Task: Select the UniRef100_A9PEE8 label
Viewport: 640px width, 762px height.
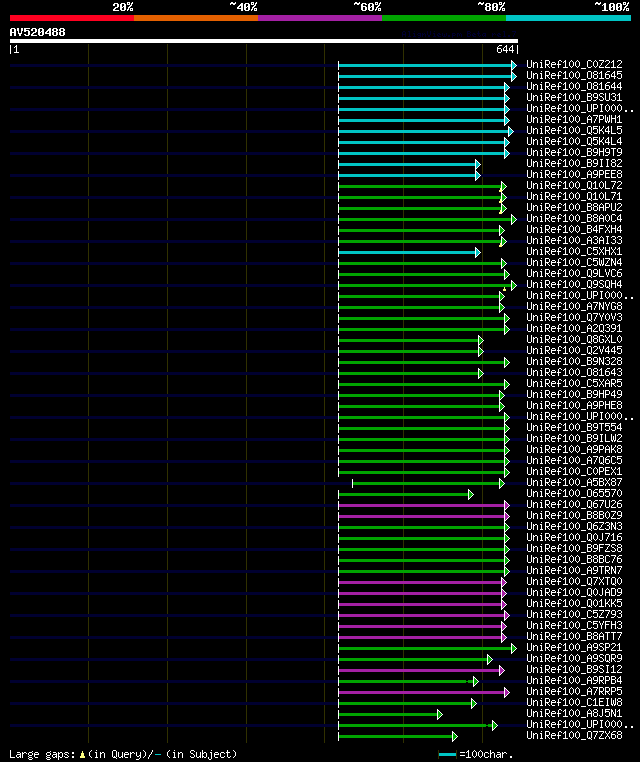Action: 574,174
